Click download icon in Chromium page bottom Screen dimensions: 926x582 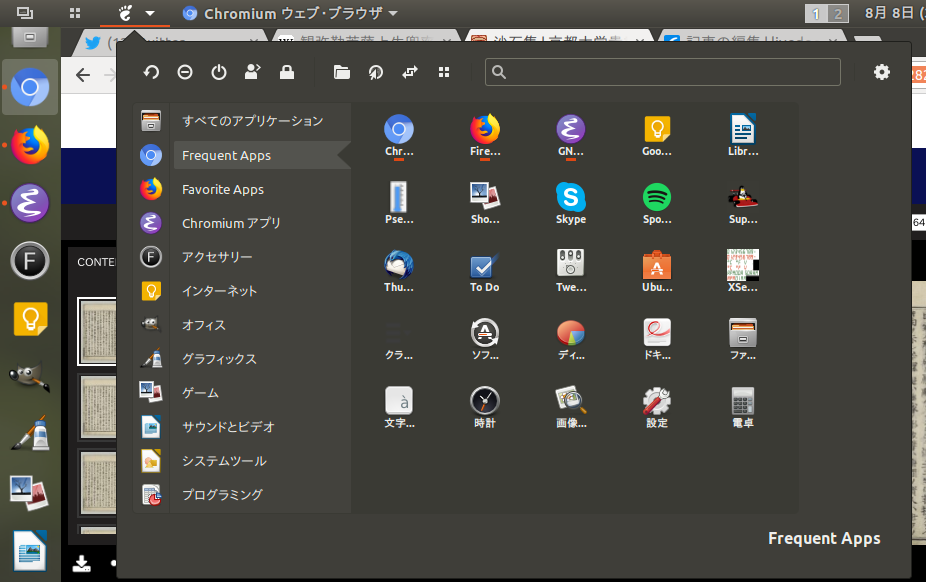tap(81, 564)
